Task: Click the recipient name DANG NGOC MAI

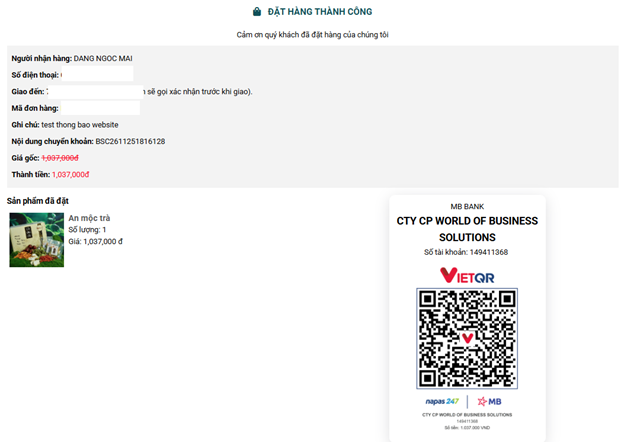Action: coord(103,58)
